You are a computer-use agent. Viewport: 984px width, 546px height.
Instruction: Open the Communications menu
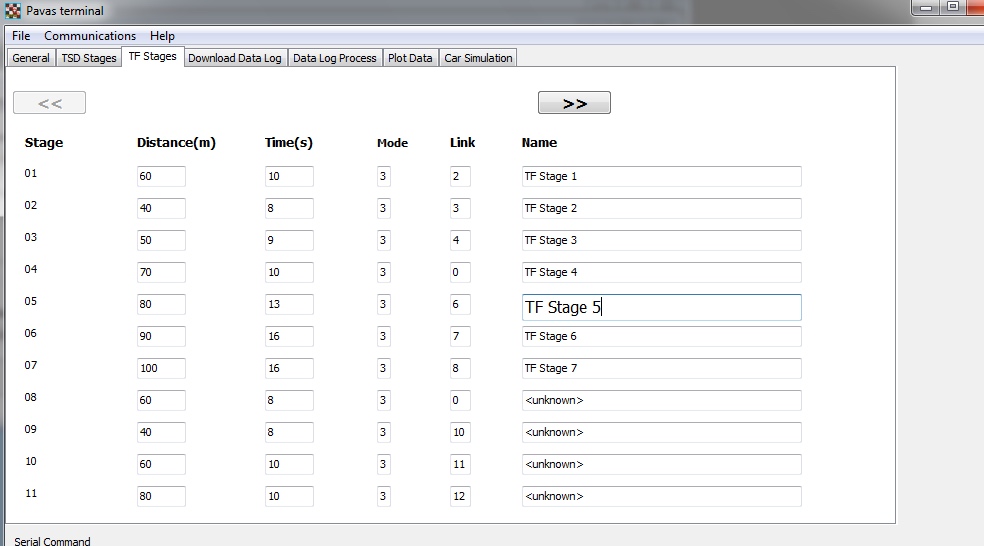coord(90,36)
